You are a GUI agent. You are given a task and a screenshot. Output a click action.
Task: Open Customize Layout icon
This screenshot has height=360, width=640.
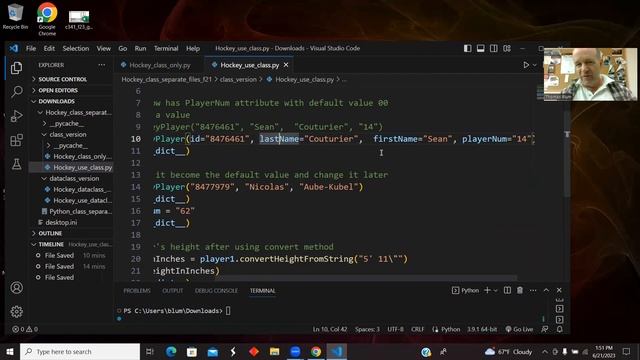[507, 48]
